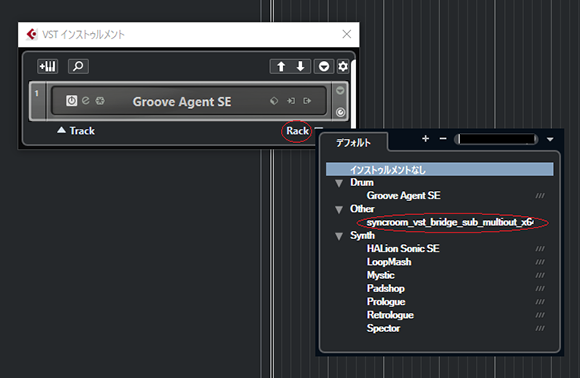Click the up arrow in the VST rack toolbar
580x378 pixels.
click(x=281, y=67)
